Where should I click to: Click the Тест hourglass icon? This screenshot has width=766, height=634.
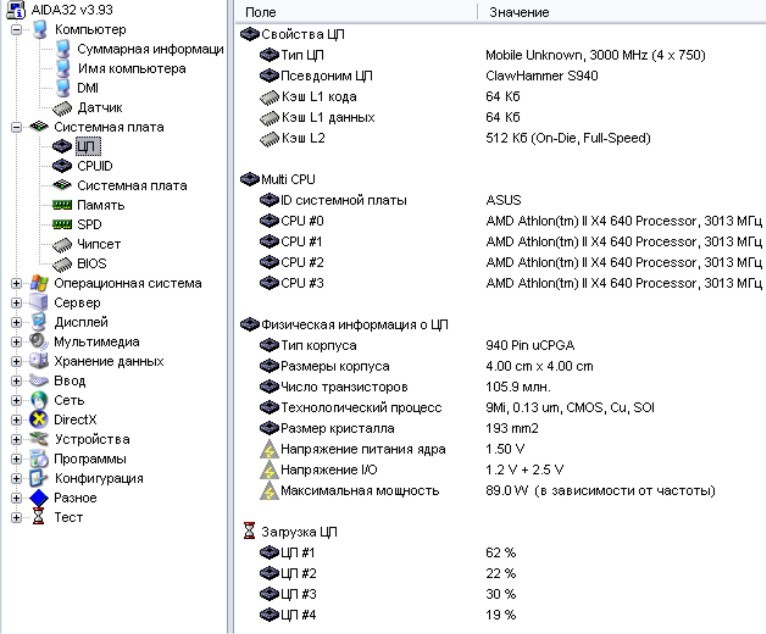(x=39, y=517)
